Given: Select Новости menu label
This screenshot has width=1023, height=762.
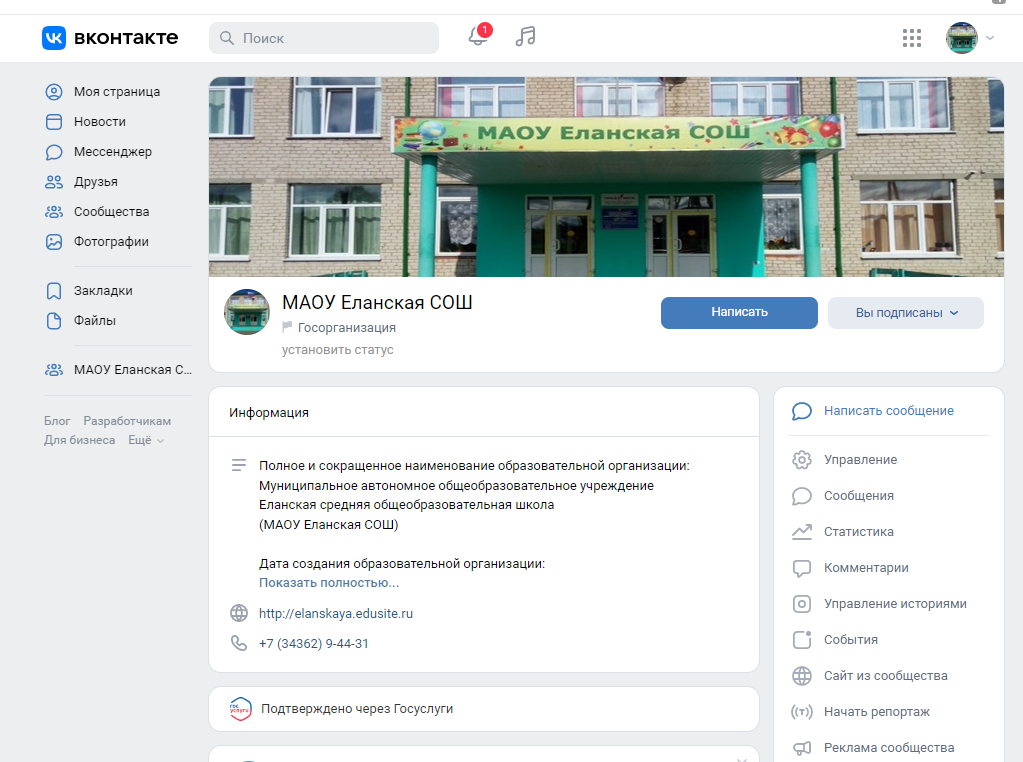Looking at the screenshot, I should click(x=100, y=122).
